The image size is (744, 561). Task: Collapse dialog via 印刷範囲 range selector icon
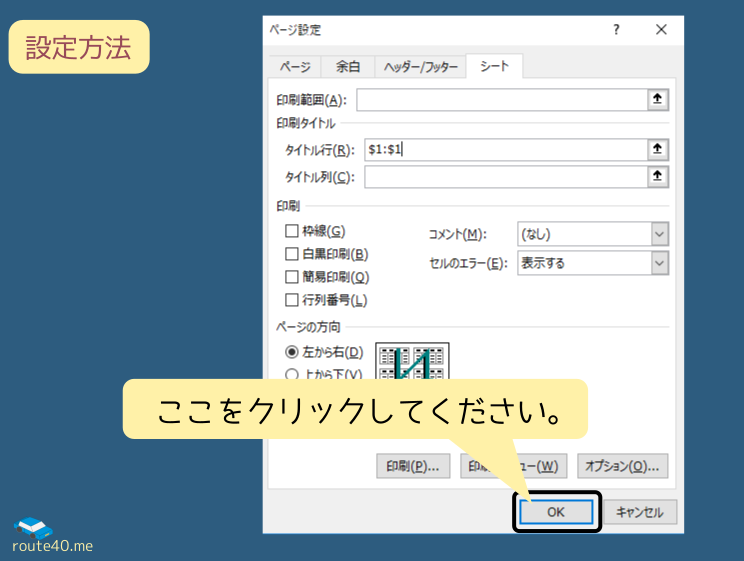(x=658, y=100)
